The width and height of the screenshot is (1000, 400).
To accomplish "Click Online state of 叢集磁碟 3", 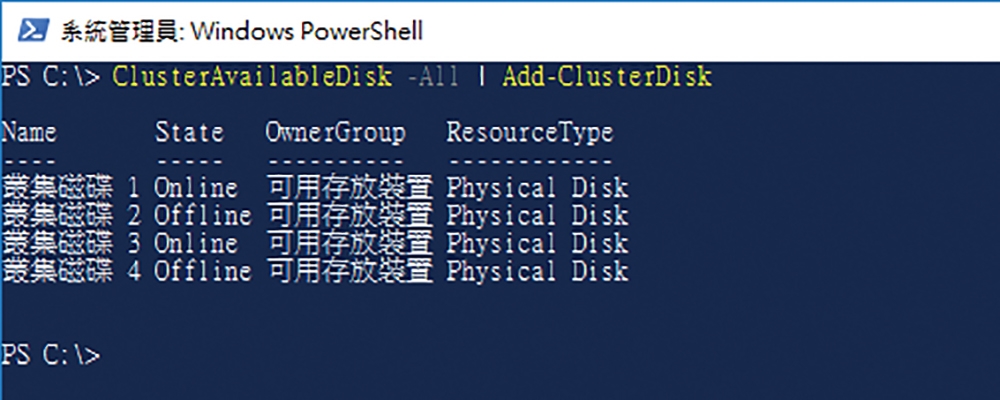I will point(196,244).
